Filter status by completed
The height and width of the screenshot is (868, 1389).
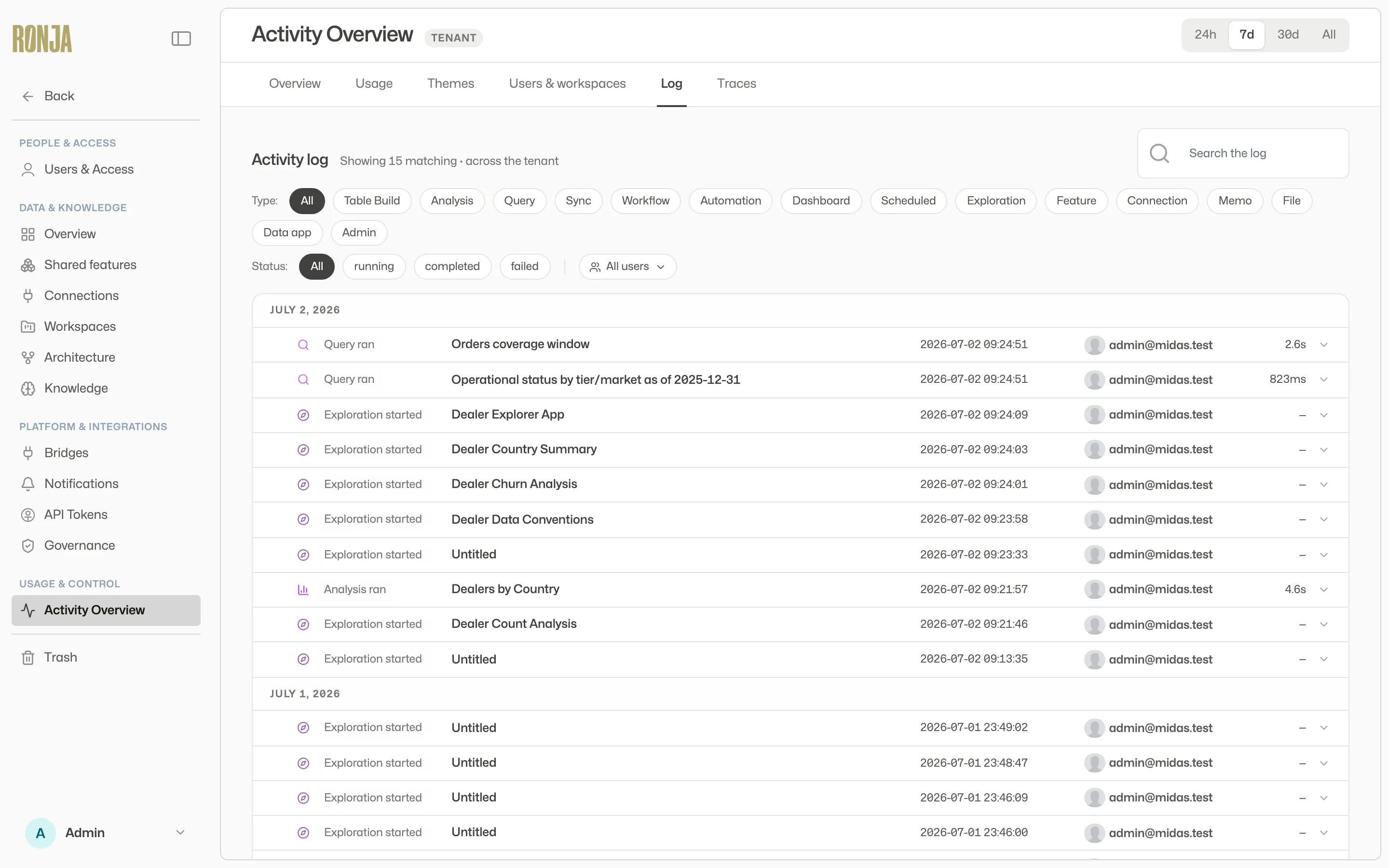[452, 266]
